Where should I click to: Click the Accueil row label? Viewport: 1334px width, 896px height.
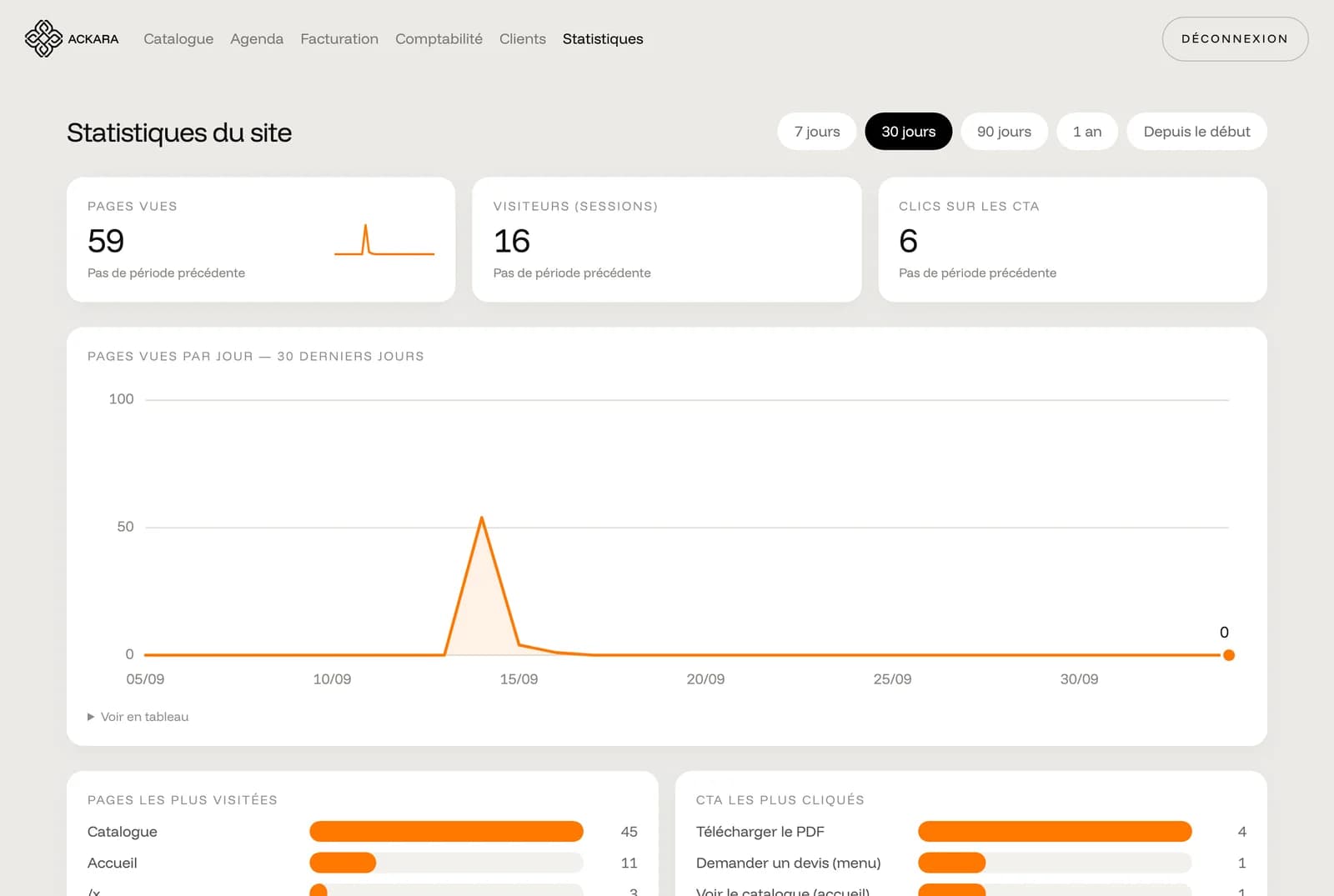click(113, 863)
